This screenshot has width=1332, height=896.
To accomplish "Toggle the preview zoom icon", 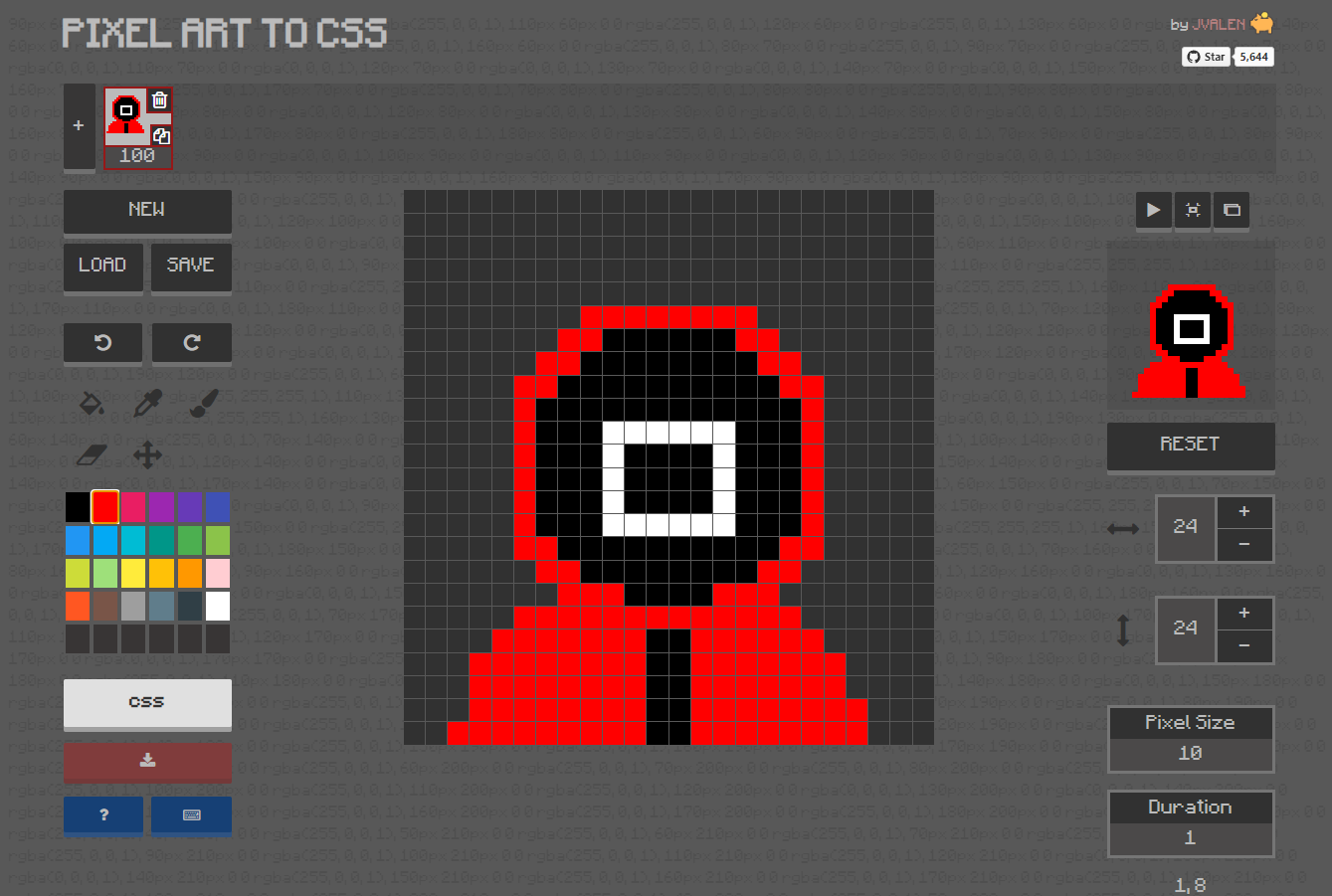I will pyautogui.click(x=1193, y=210).
